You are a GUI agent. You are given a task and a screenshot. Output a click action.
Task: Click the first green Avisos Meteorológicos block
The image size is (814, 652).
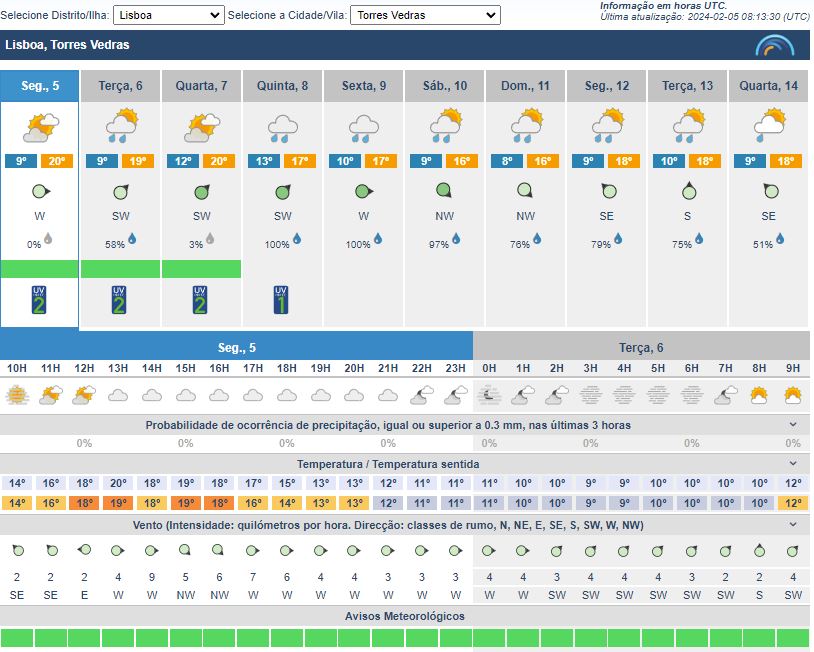coord(17,638)
